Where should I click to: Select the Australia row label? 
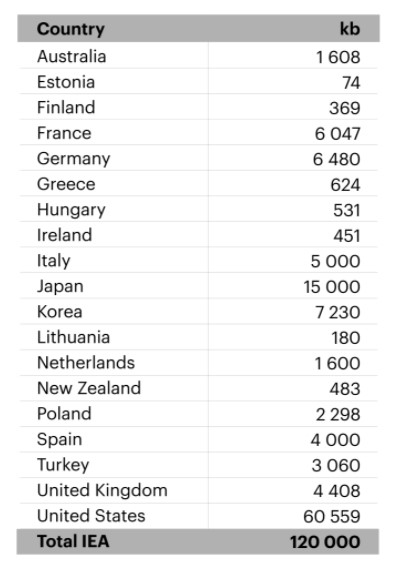click(x=71, y=57)
